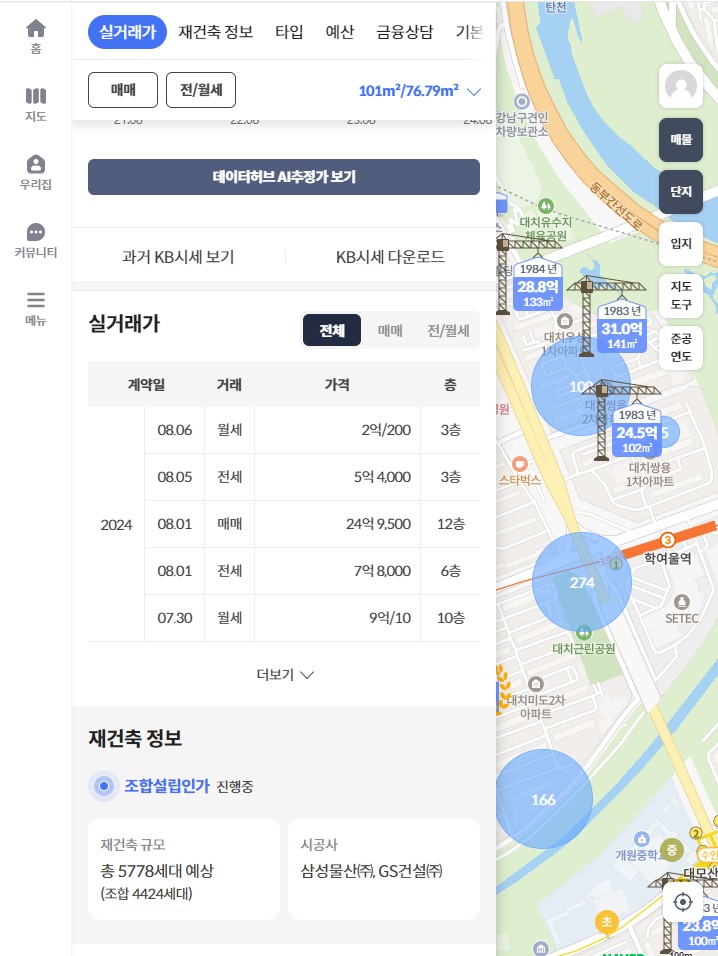Click the 대치미도2차 아파트 marker
This screenshot has height=956, width=718.
(535, 699)
